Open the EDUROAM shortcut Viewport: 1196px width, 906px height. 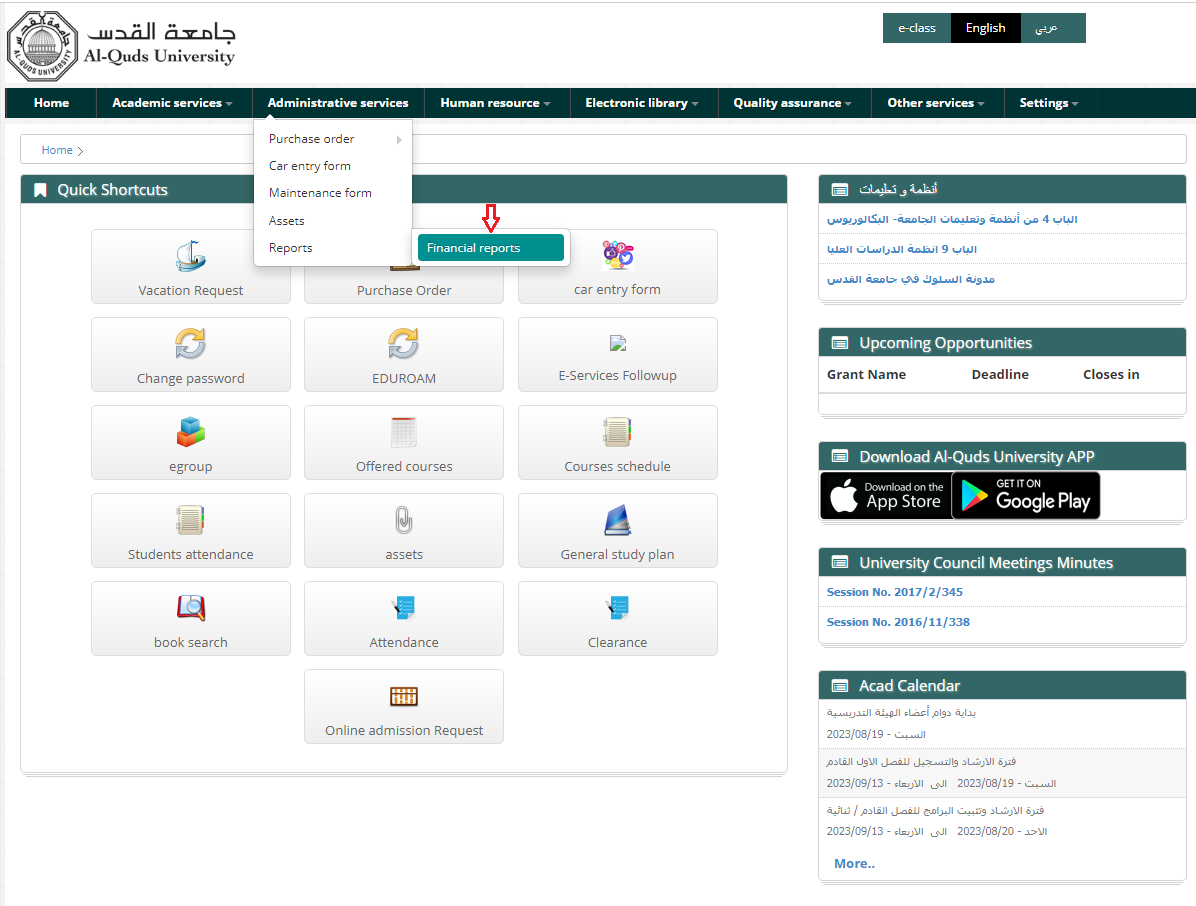[x=403, y=344]
